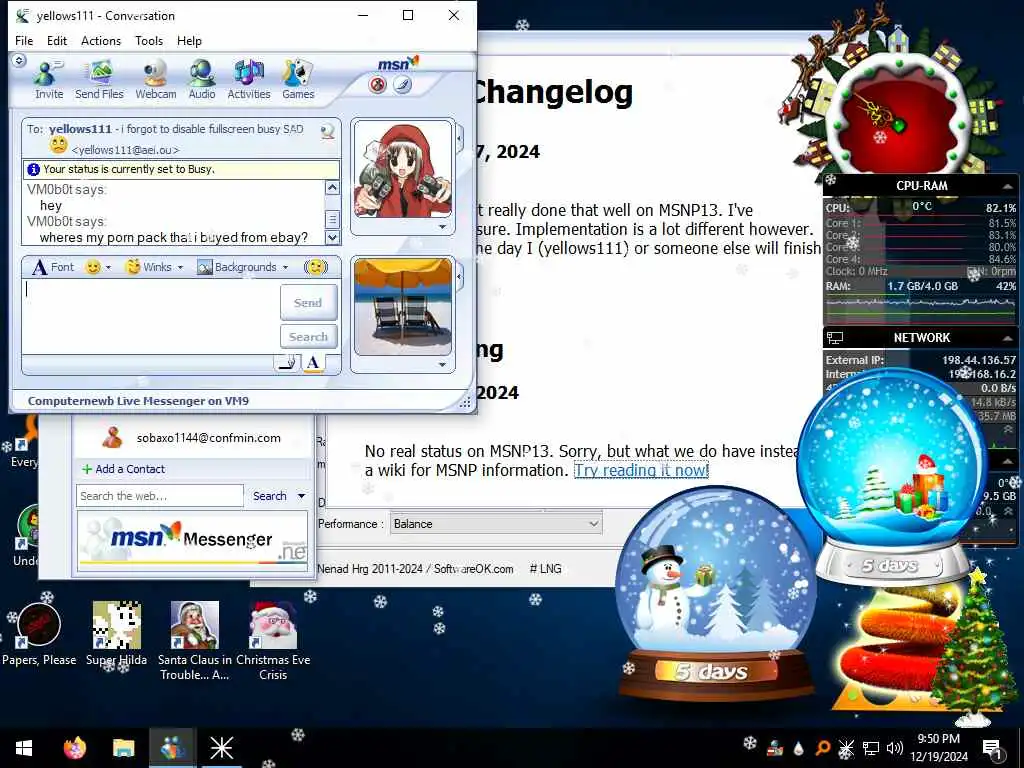Open the Send Files tool
Image resolution: width=1024 pixels, height=768 pixels.
click(x=99, y=80)
